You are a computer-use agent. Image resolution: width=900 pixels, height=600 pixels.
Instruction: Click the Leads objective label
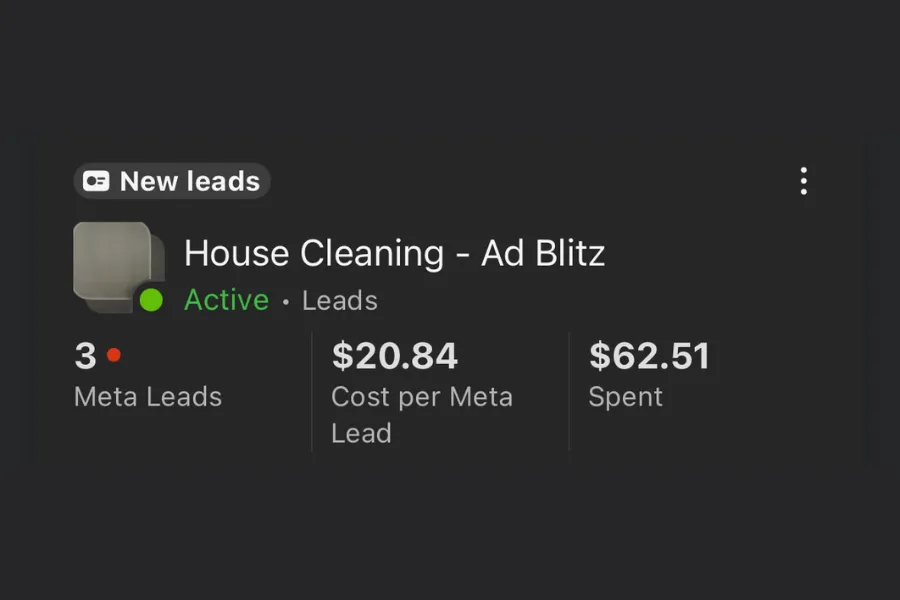click(x=340, y=300)
